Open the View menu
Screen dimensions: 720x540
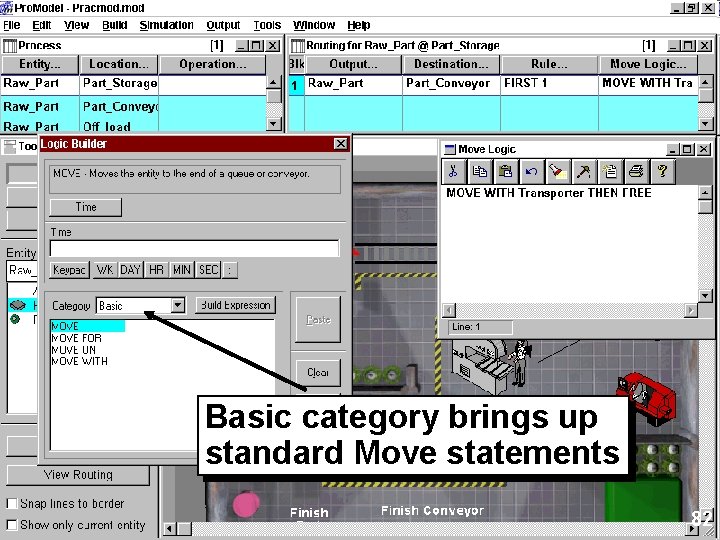pyautogui.click(x=76, y=25)
